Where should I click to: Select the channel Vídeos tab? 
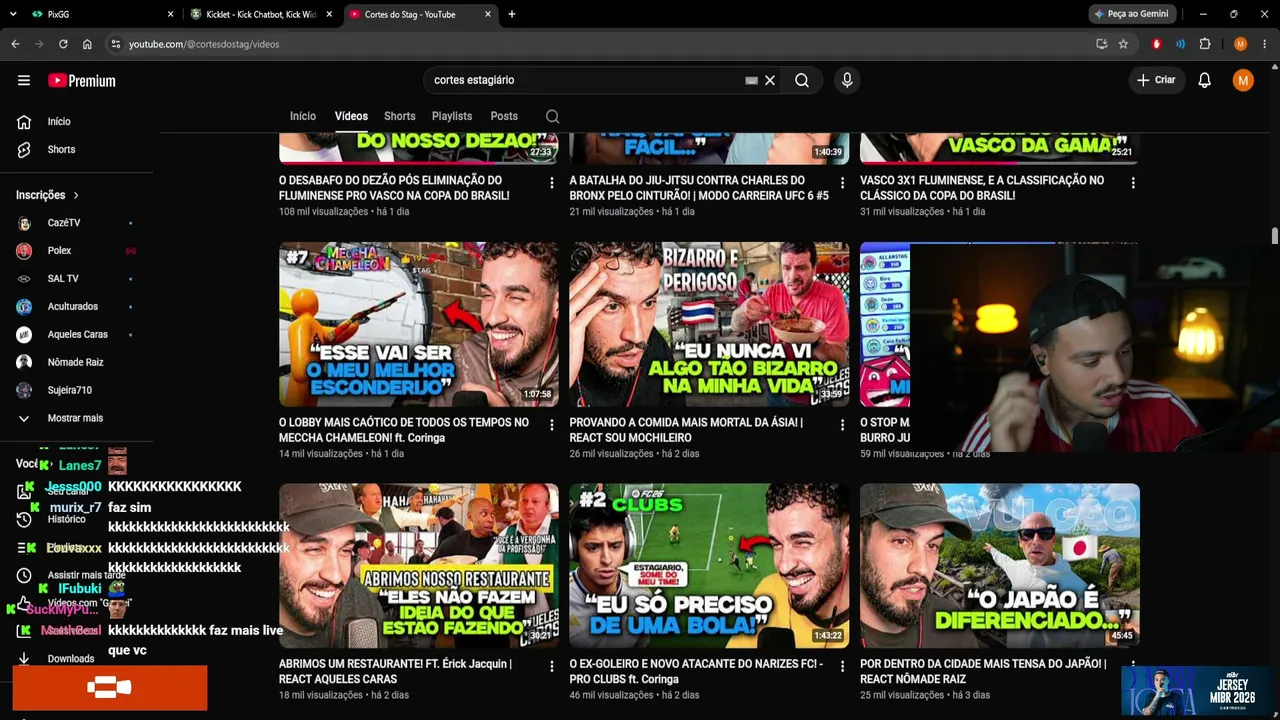(351, 116)
